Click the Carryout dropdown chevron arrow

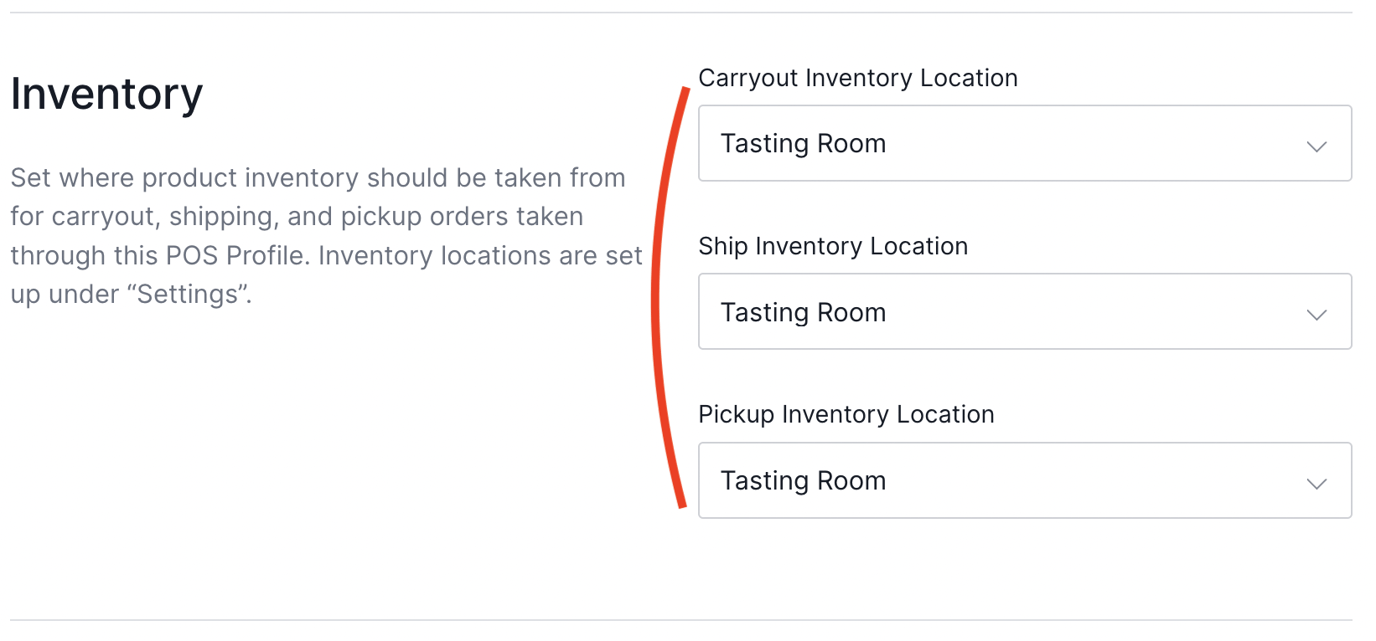pos(1316,145)
